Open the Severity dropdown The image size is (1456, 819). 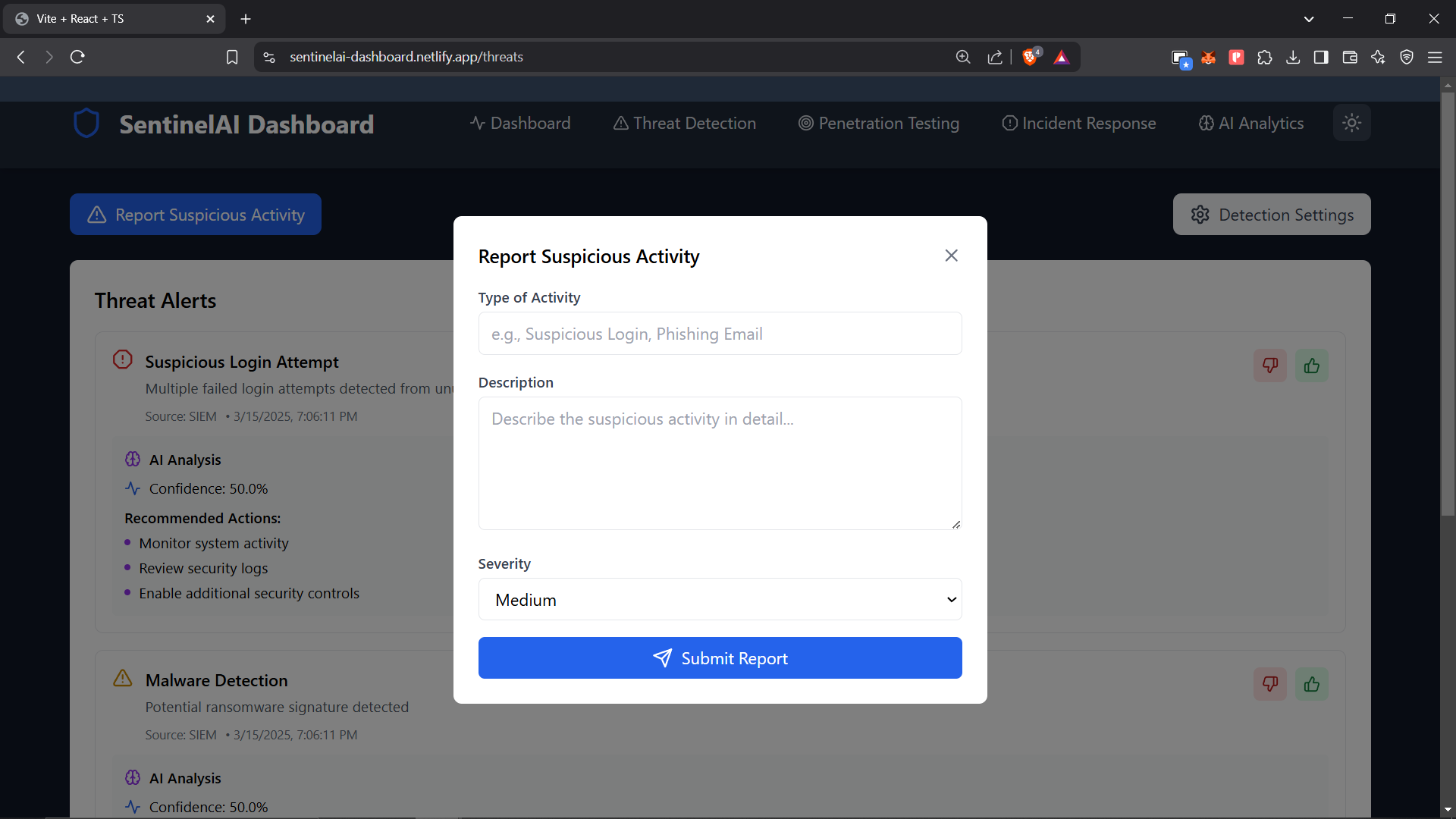tap(719, 599)
